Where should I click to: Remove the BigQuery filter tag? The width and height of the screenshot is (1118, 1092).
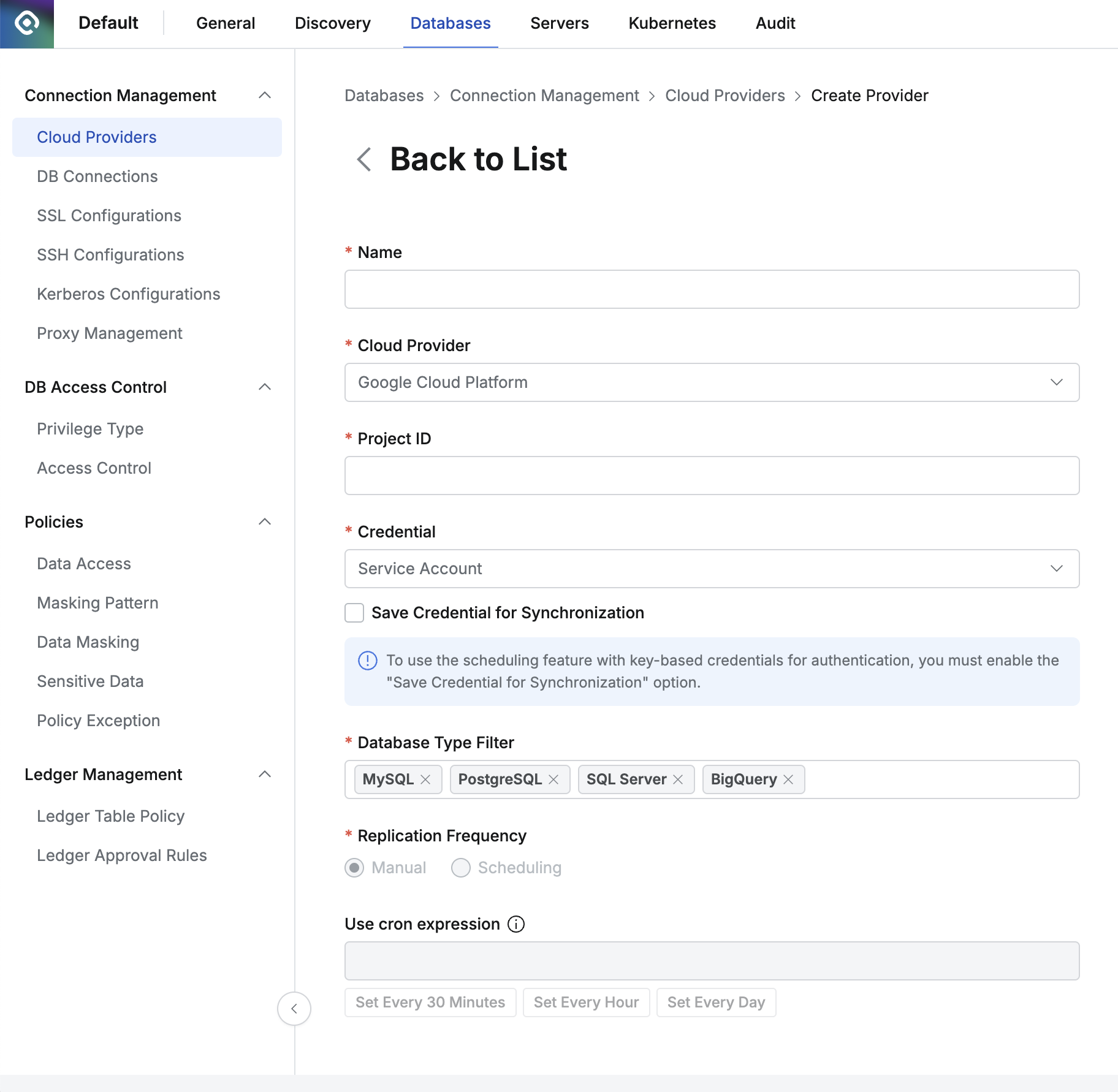point(788,779)
